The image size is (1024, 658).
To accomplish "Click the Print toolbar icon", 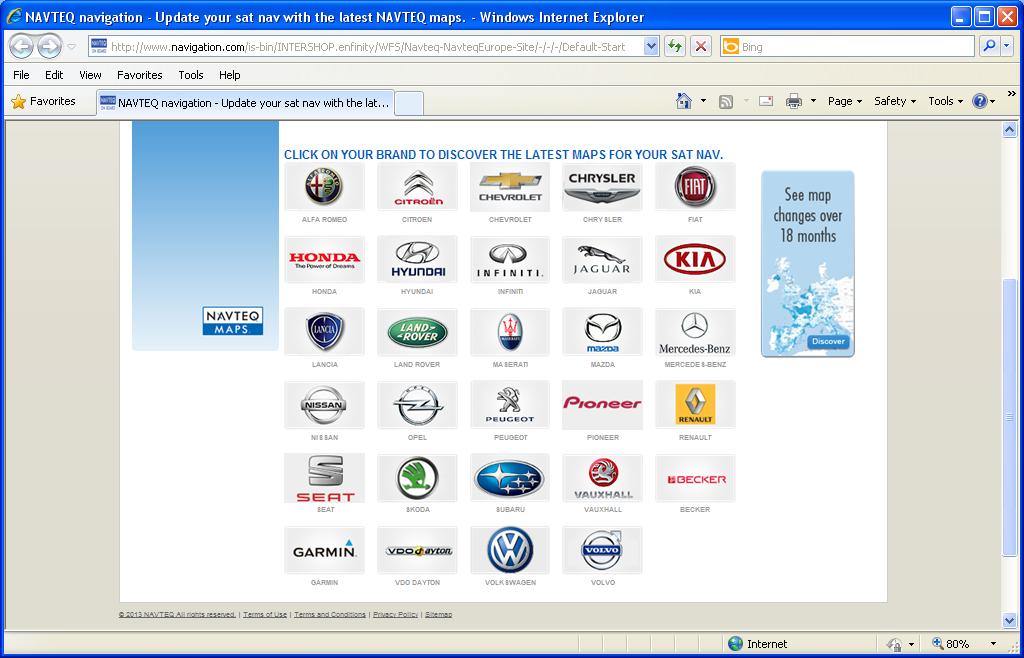I will coord(794,101).
